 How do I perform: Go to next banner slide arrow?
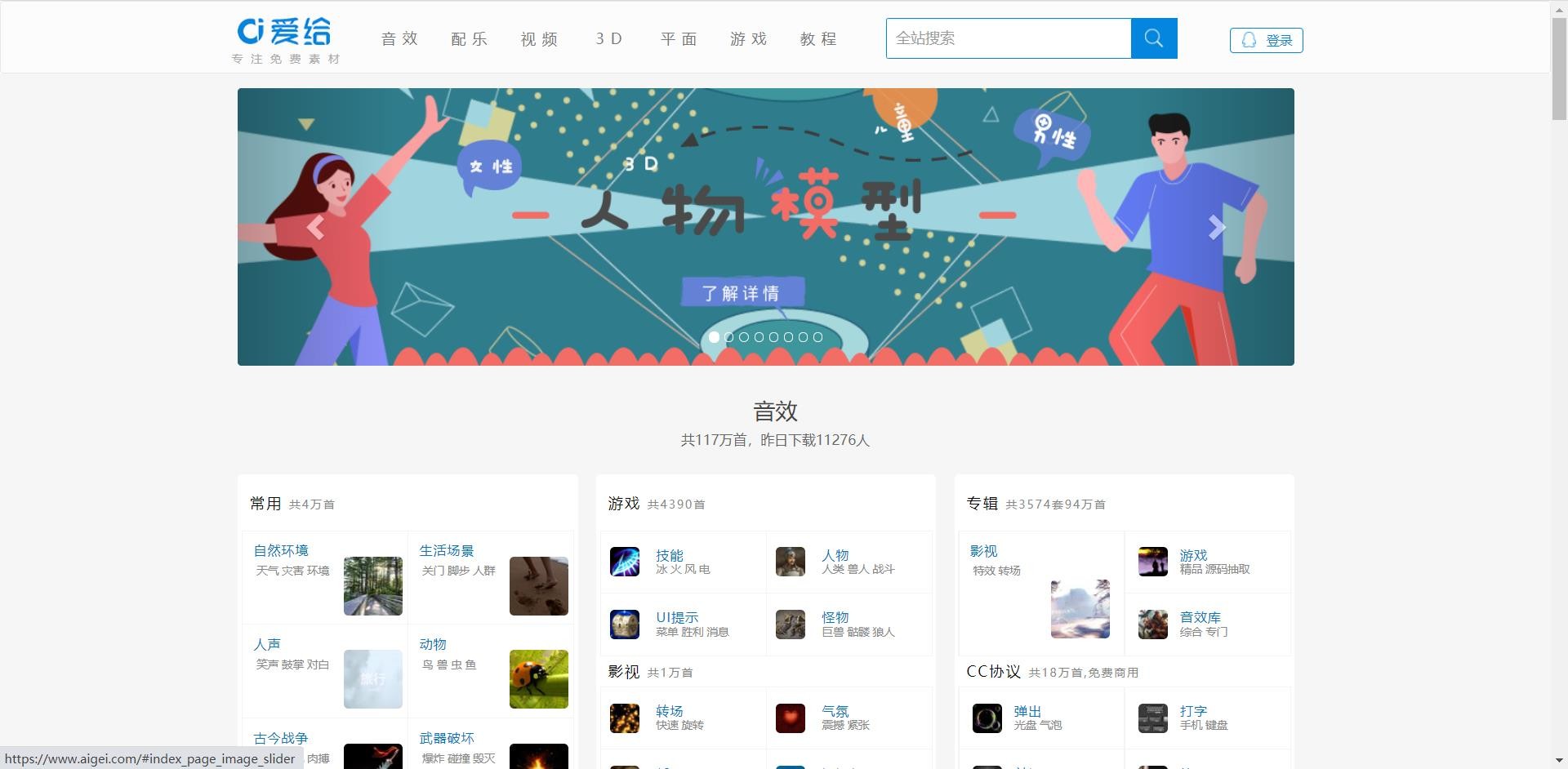[x=1217, y=228]
